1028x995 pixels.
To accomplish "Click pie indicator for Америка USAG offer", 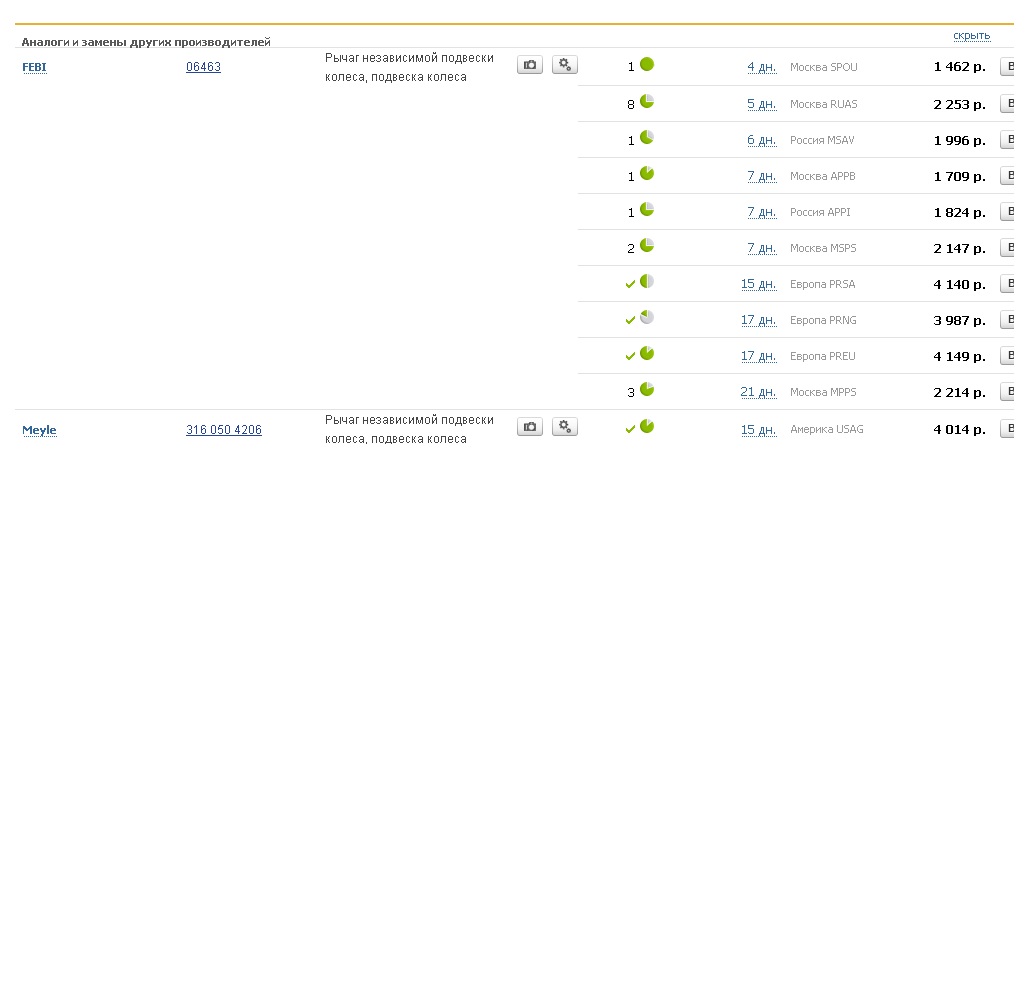I will pyautogui.click(x=647, y=427).
